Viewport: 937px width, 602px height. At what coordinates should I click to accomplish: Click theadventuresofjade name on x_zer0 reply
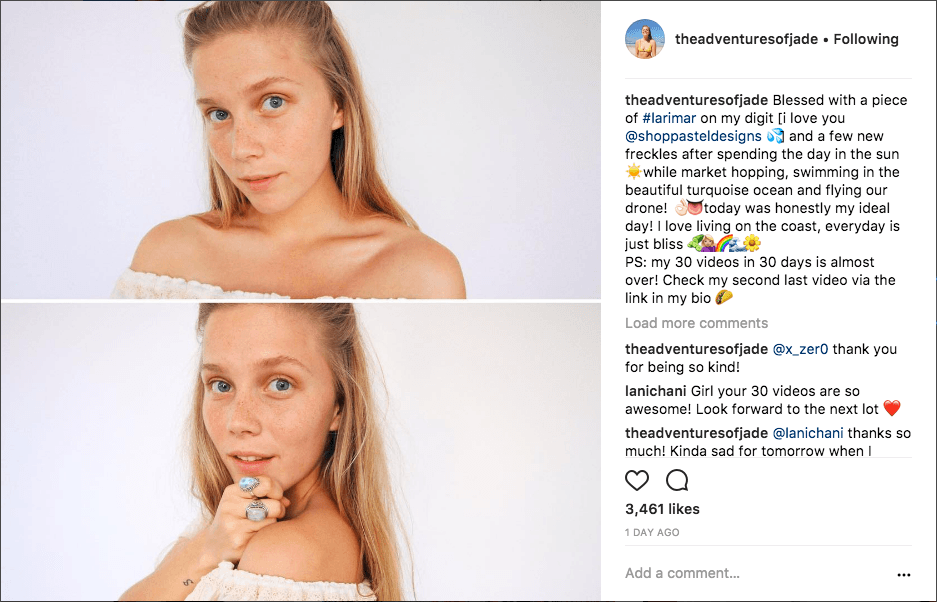[696, 349]
